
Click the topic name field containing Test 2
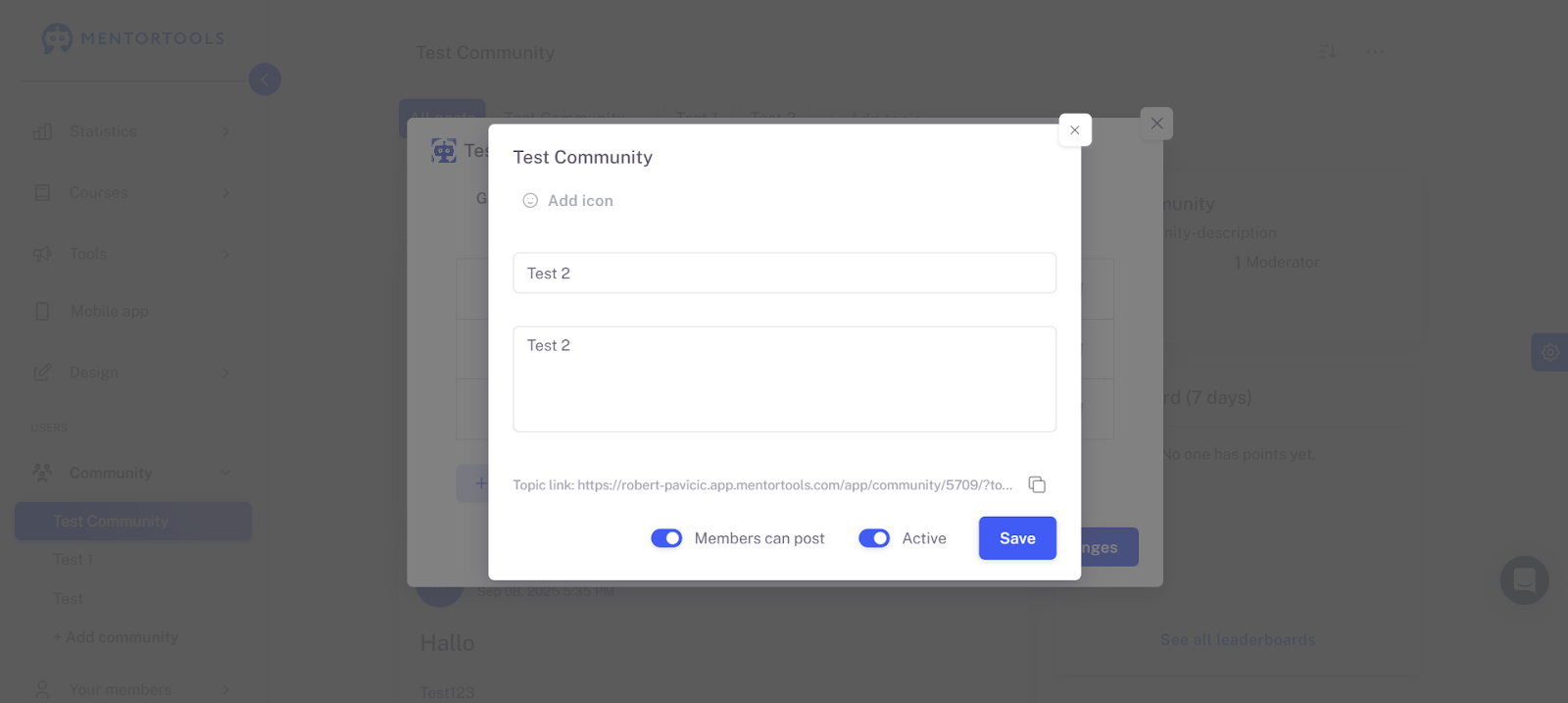coord(784,273)
